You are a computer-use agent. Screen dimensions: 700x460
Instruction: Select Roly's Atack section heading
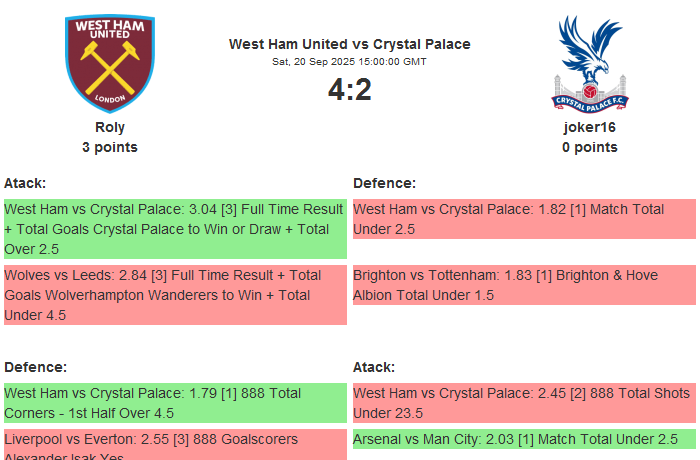coord(25,183)
